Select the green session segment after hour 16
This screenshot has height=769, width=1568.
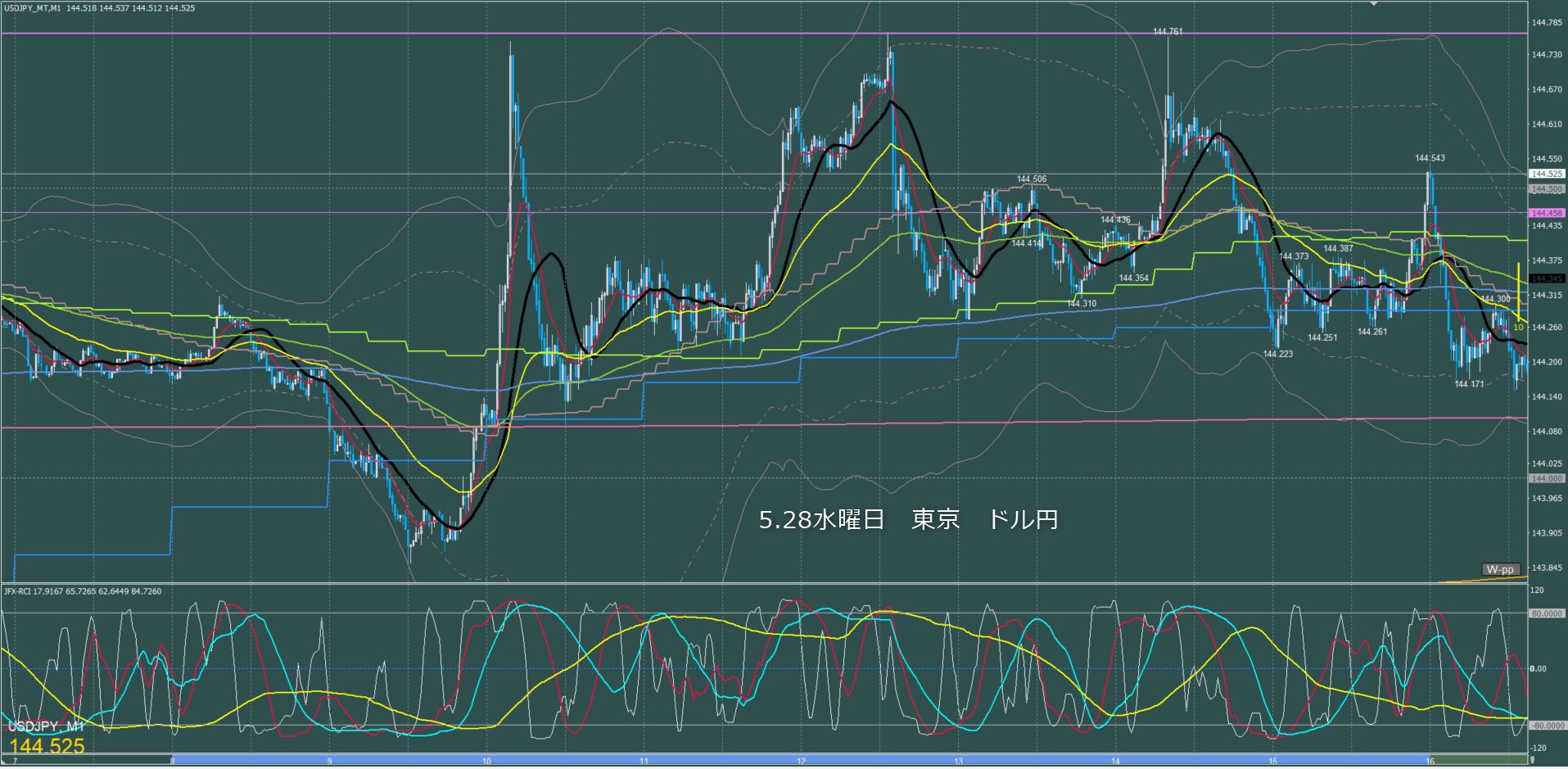[x=1478, y=760]
